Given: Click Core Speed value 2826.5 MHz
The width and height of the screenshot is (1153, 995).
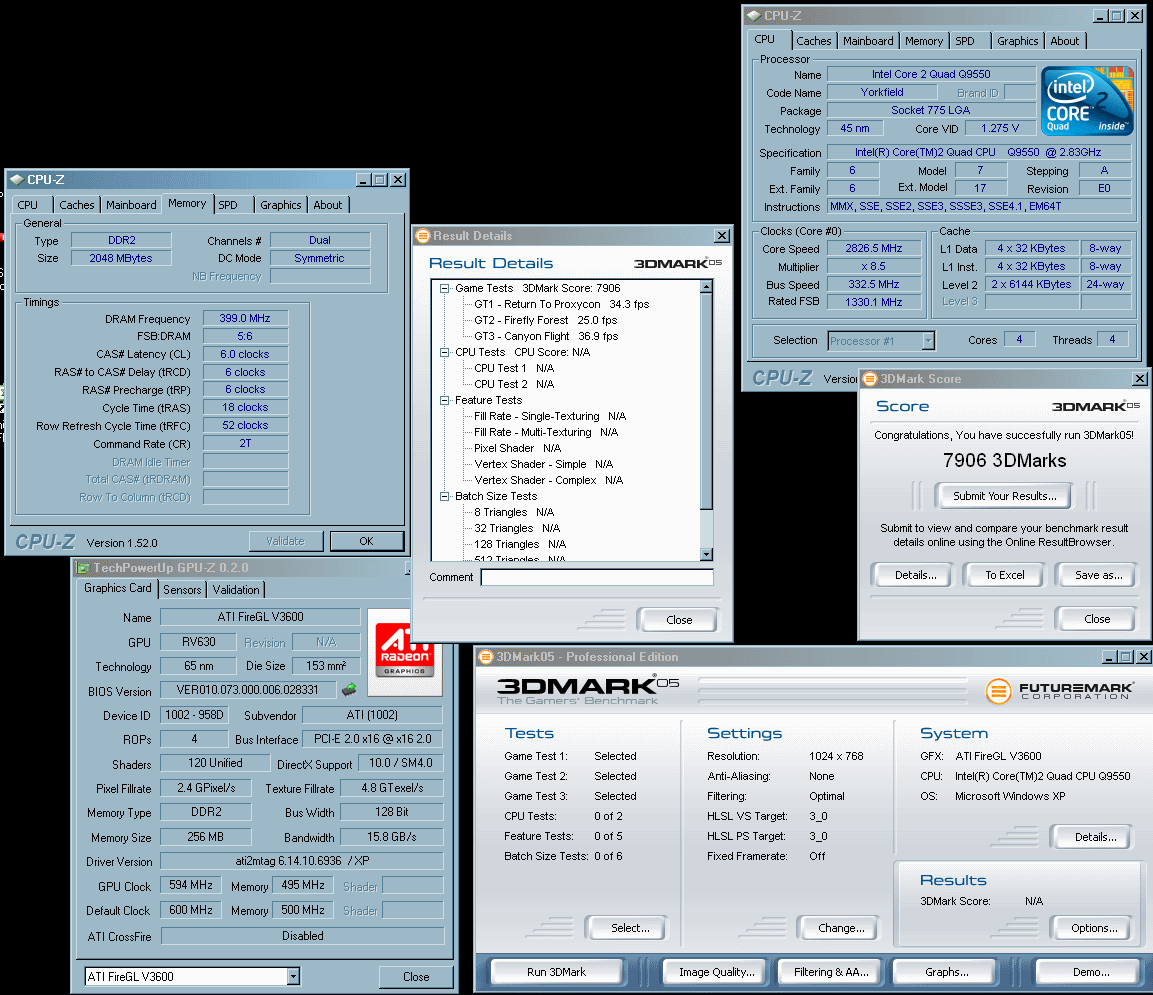Looking at the screenshot, I should pyautogui.click(x=874, y=249).
